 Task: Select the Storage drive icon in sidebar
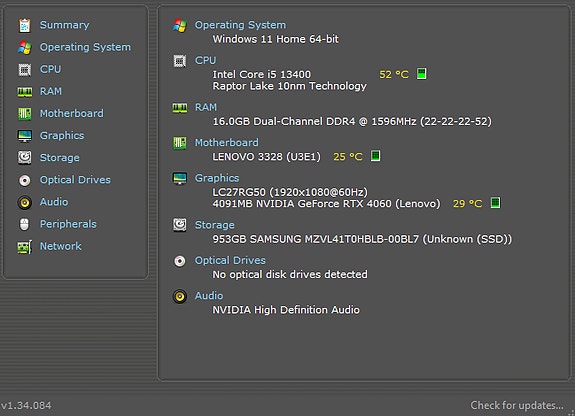(25, 158)
